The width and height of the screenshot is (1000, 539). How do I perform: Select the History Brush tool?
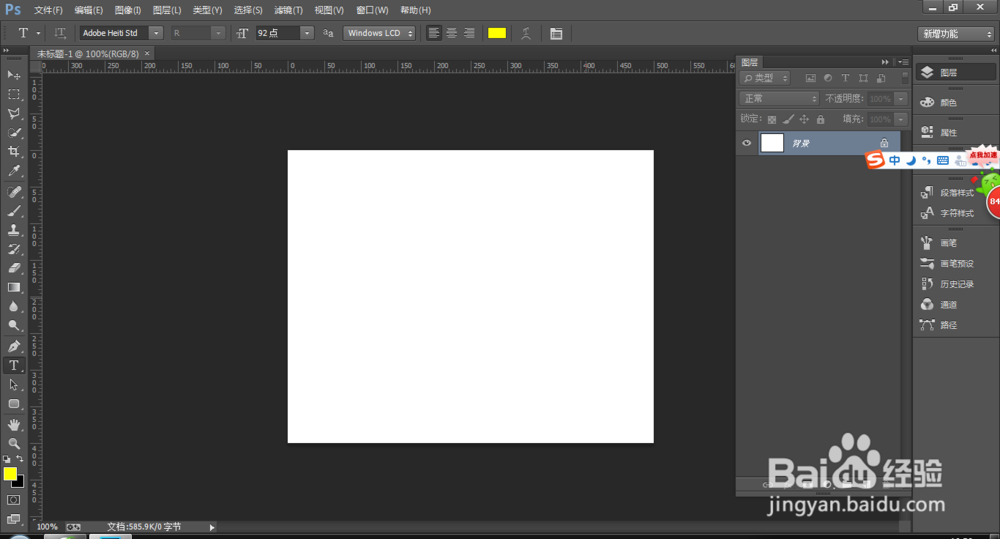coord(13,249)
